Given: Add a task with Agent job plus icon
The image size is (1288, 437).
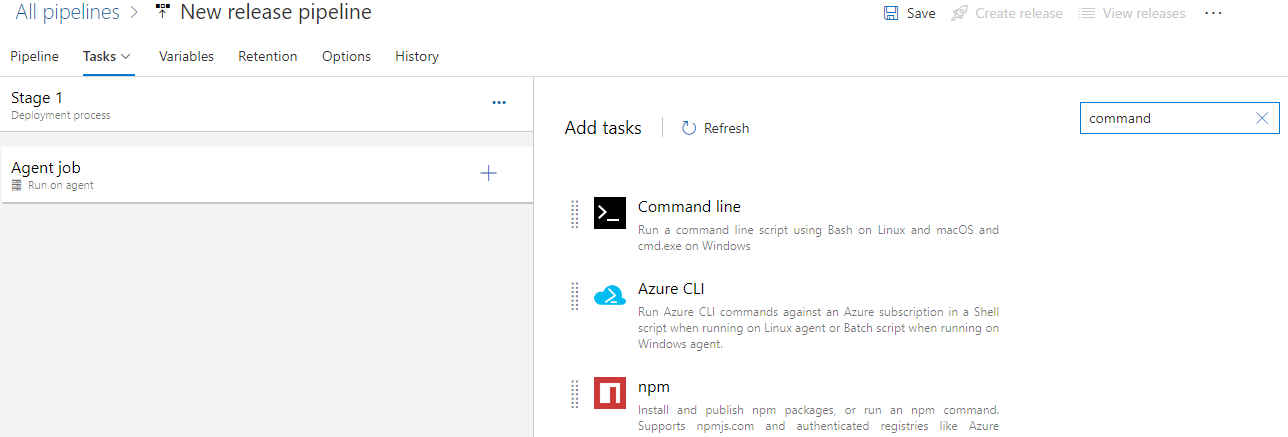Looking at the screenshot, I should pos(489,173).
